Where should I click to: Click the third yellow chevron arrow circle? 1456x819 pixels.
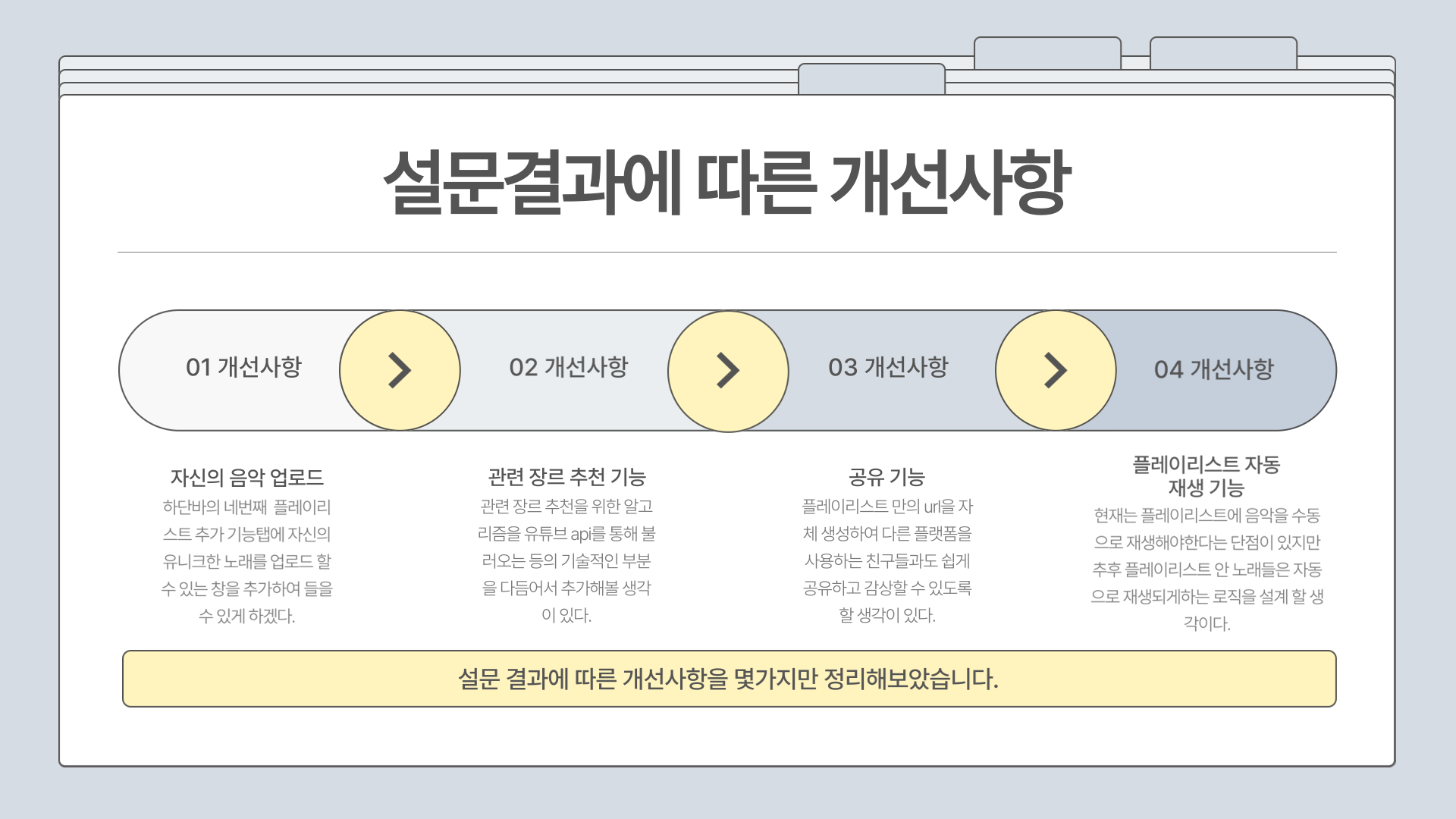[1056, 371]
